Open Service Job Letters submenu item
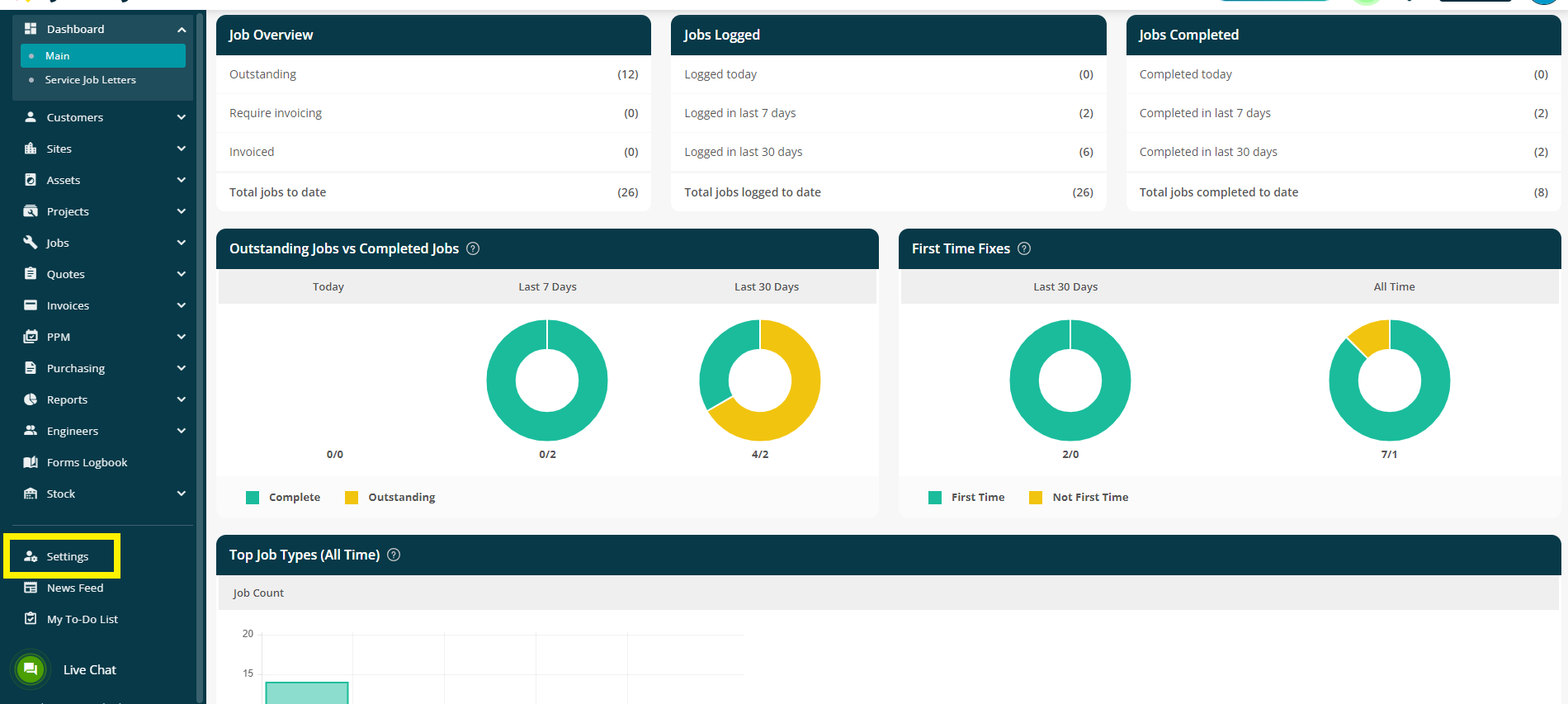This screenshot has width=1568, height=704. [x=90, y=80]
